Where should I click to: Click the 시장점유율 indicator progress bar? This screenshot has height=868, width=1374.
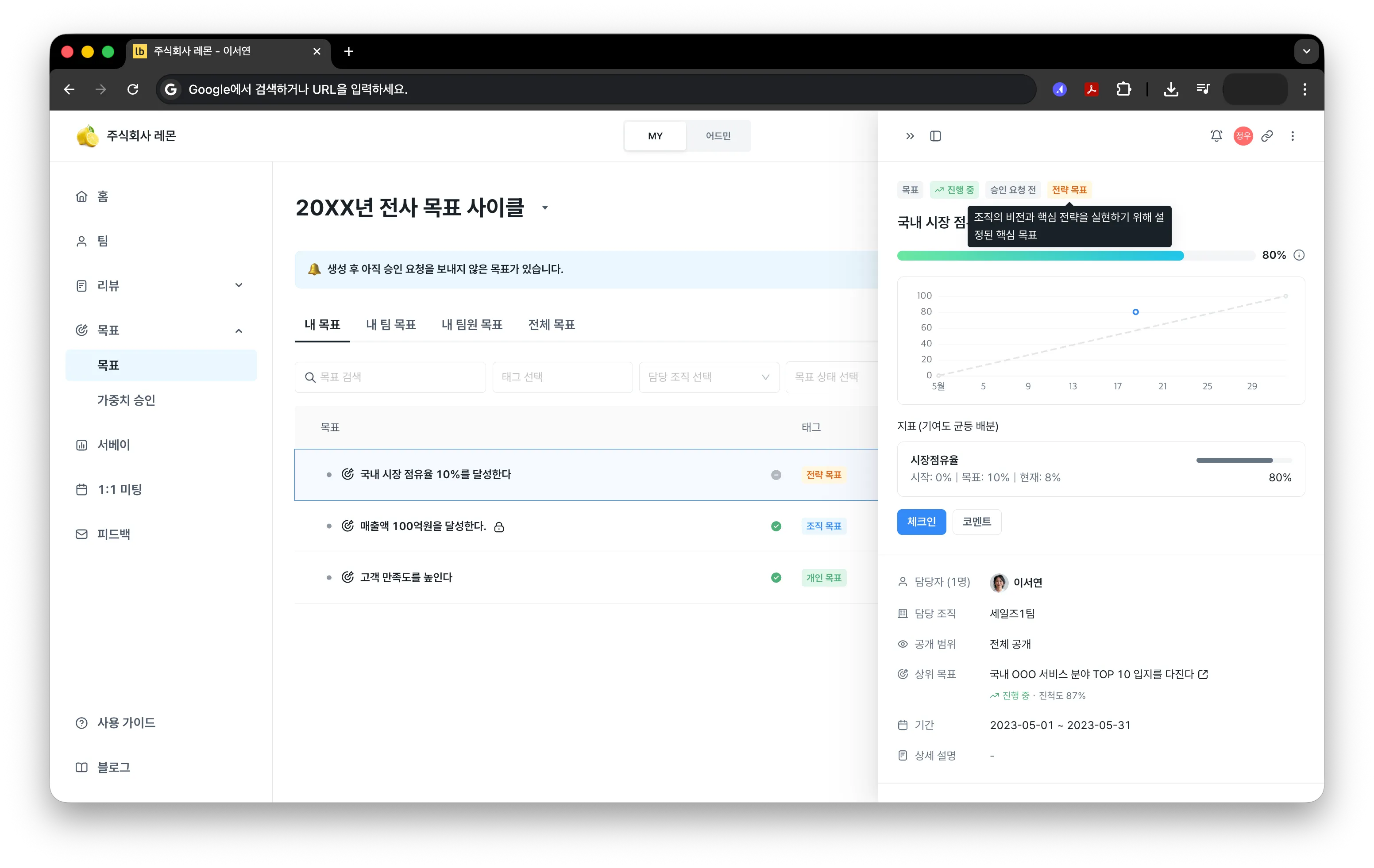coord(1244,460)
